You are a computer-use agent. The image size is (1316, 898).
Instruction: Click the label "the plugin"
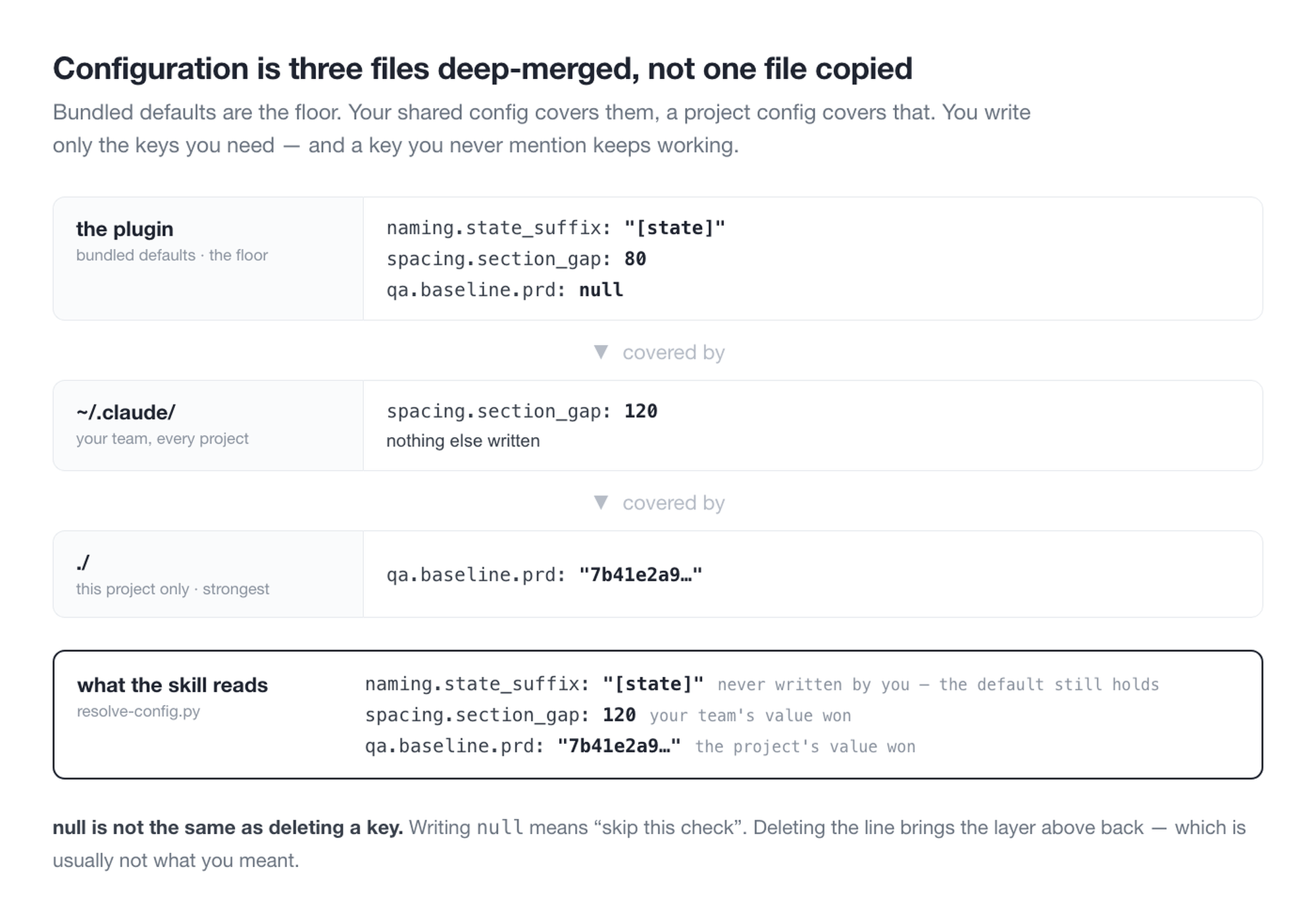pos(124,229)
